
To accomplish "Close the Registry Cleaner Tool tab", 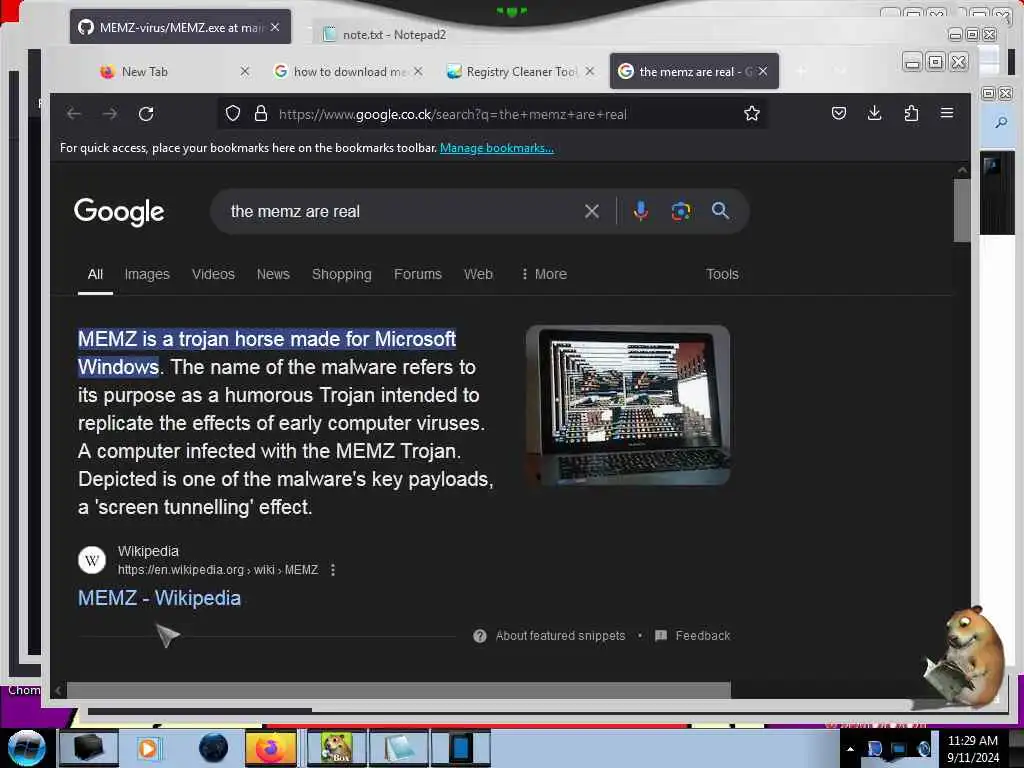I will click(x=590, y=71).
